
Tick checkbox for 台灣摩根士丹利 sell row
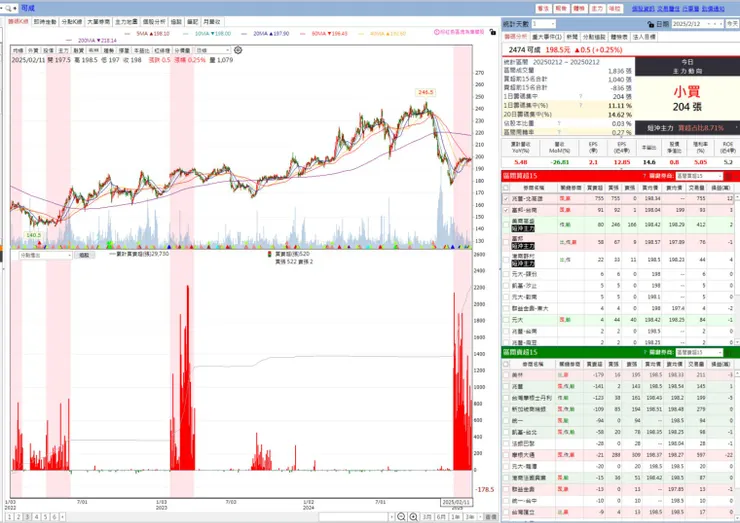506,398
